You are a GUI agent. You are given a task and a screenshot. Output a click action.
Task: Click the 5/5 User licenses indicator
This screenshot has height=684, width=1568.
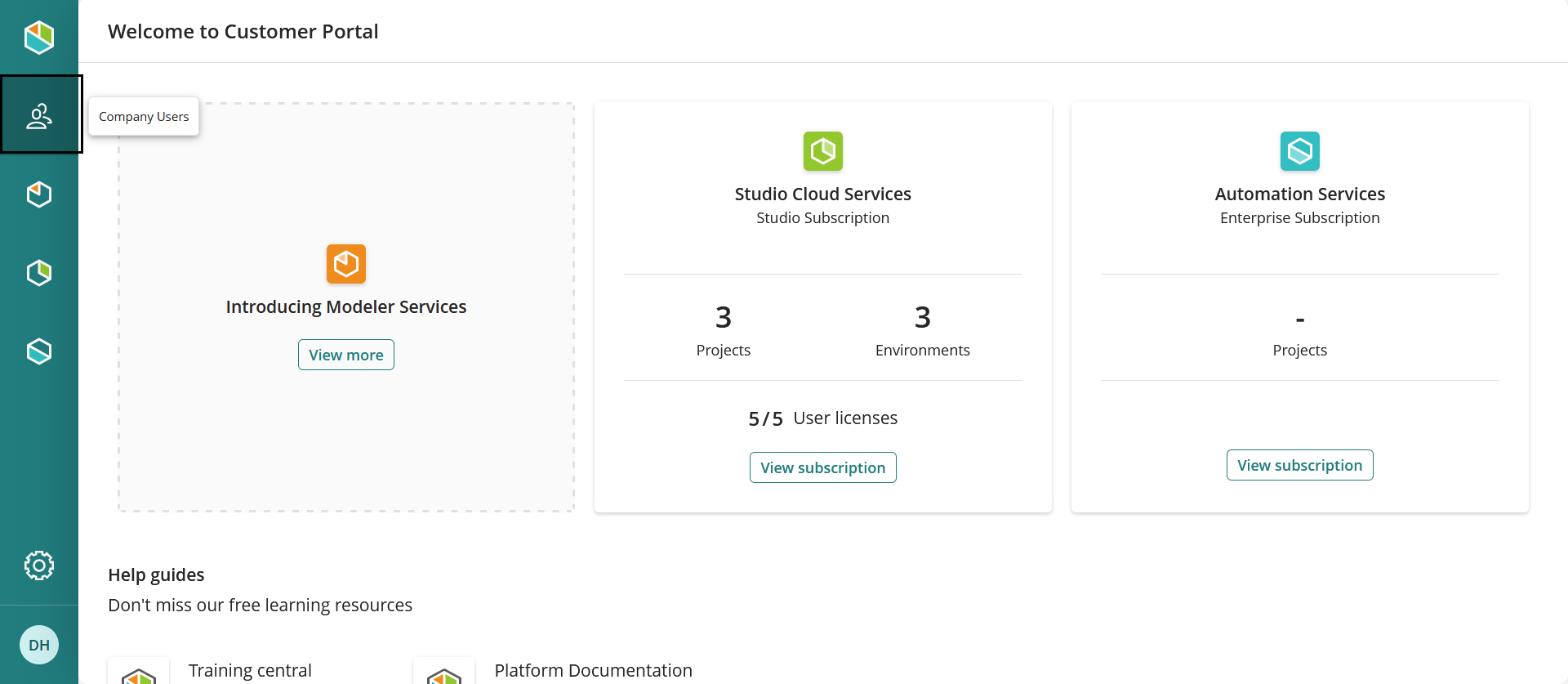[x=822, y=418]
